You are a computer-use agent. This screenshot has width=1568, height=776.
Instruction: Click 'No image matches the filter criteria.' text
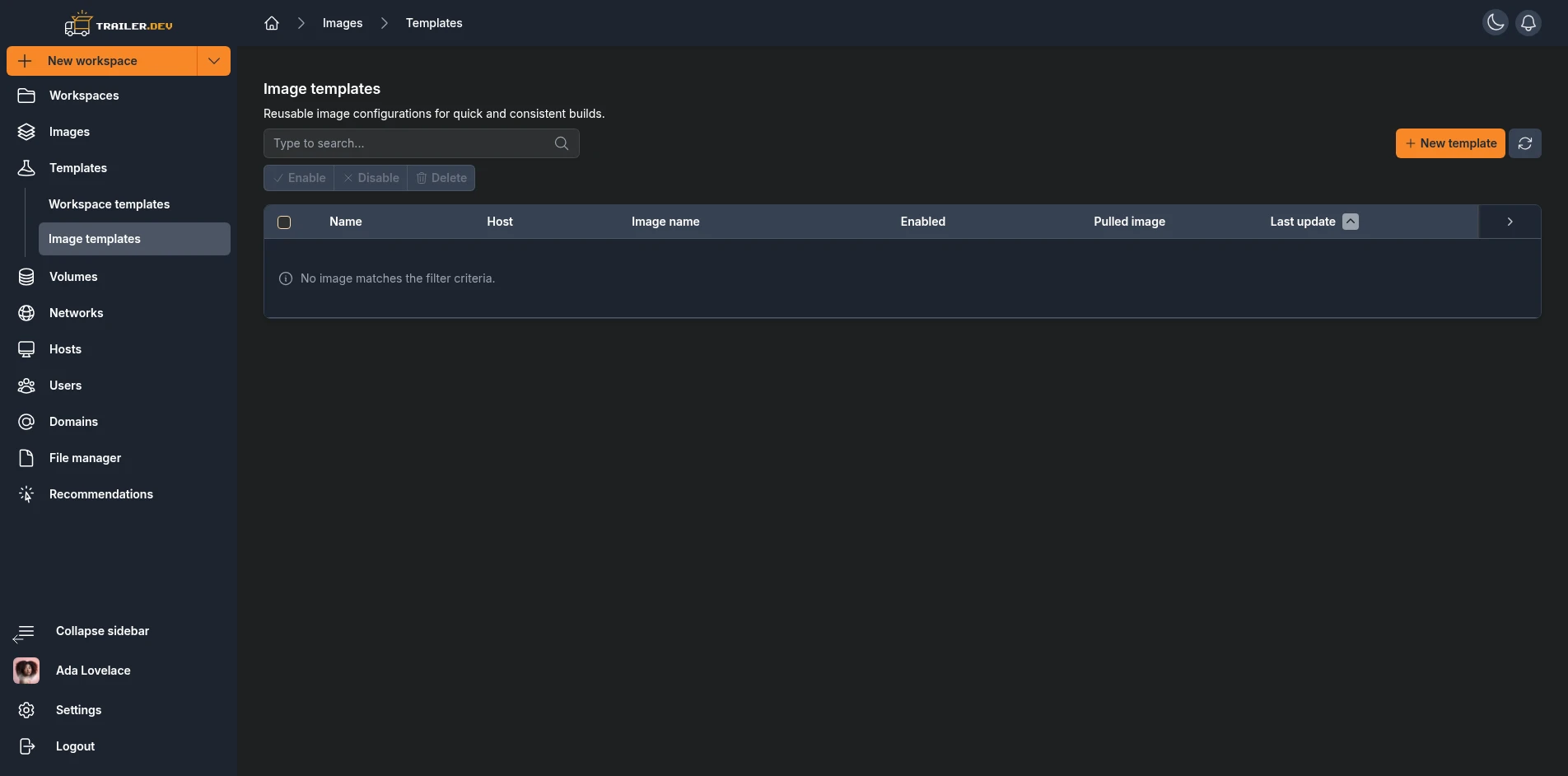pos(398,278)
